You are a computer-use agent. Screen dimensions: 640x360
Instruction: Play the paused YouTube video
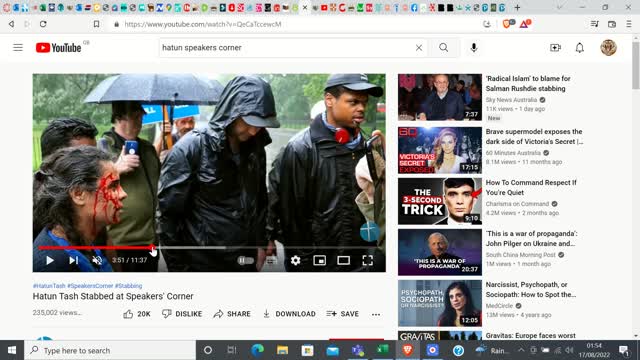tap(50, 260)
